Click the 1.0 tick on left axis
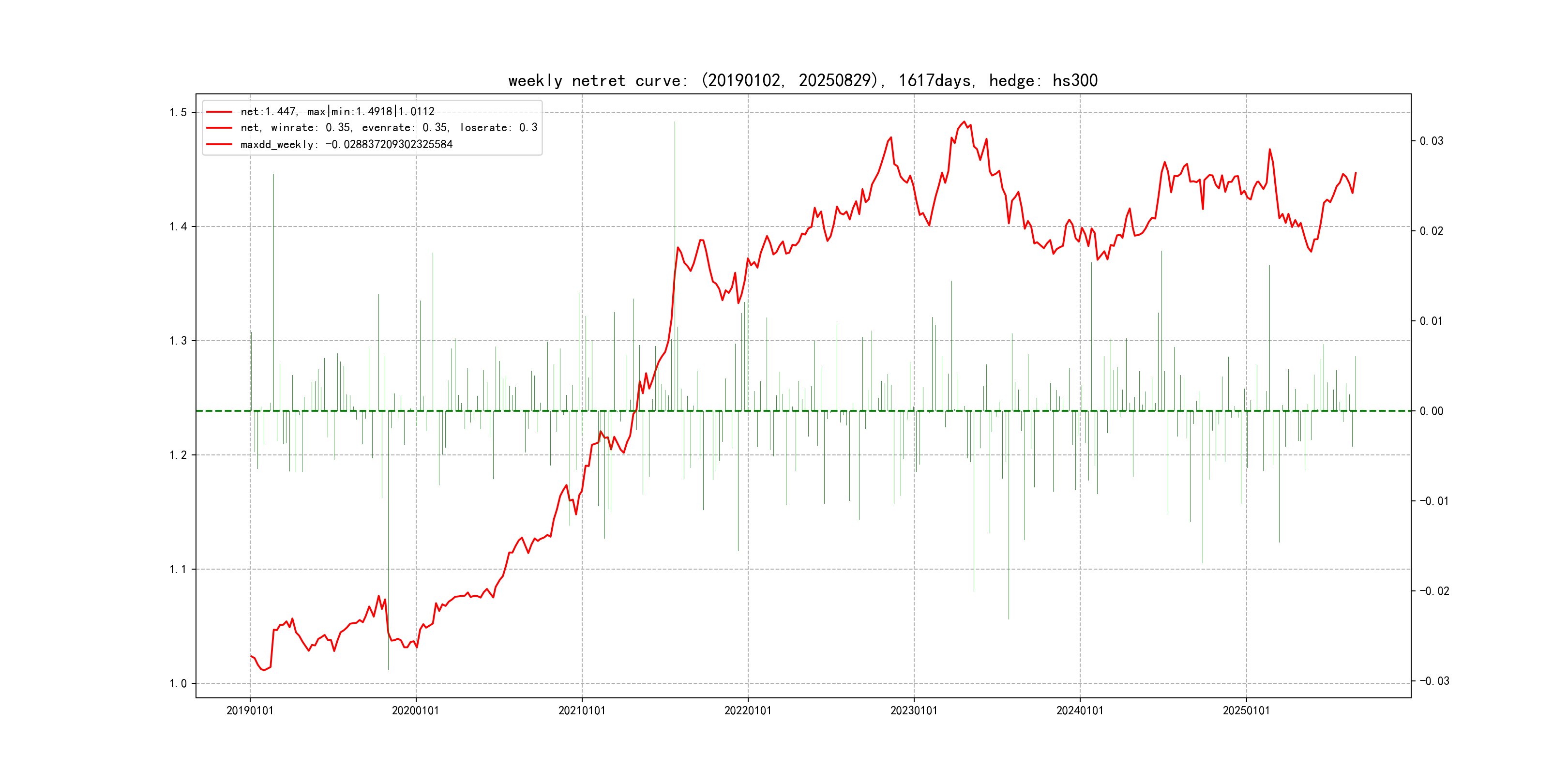1568x784 pixels. coord(178,683)
